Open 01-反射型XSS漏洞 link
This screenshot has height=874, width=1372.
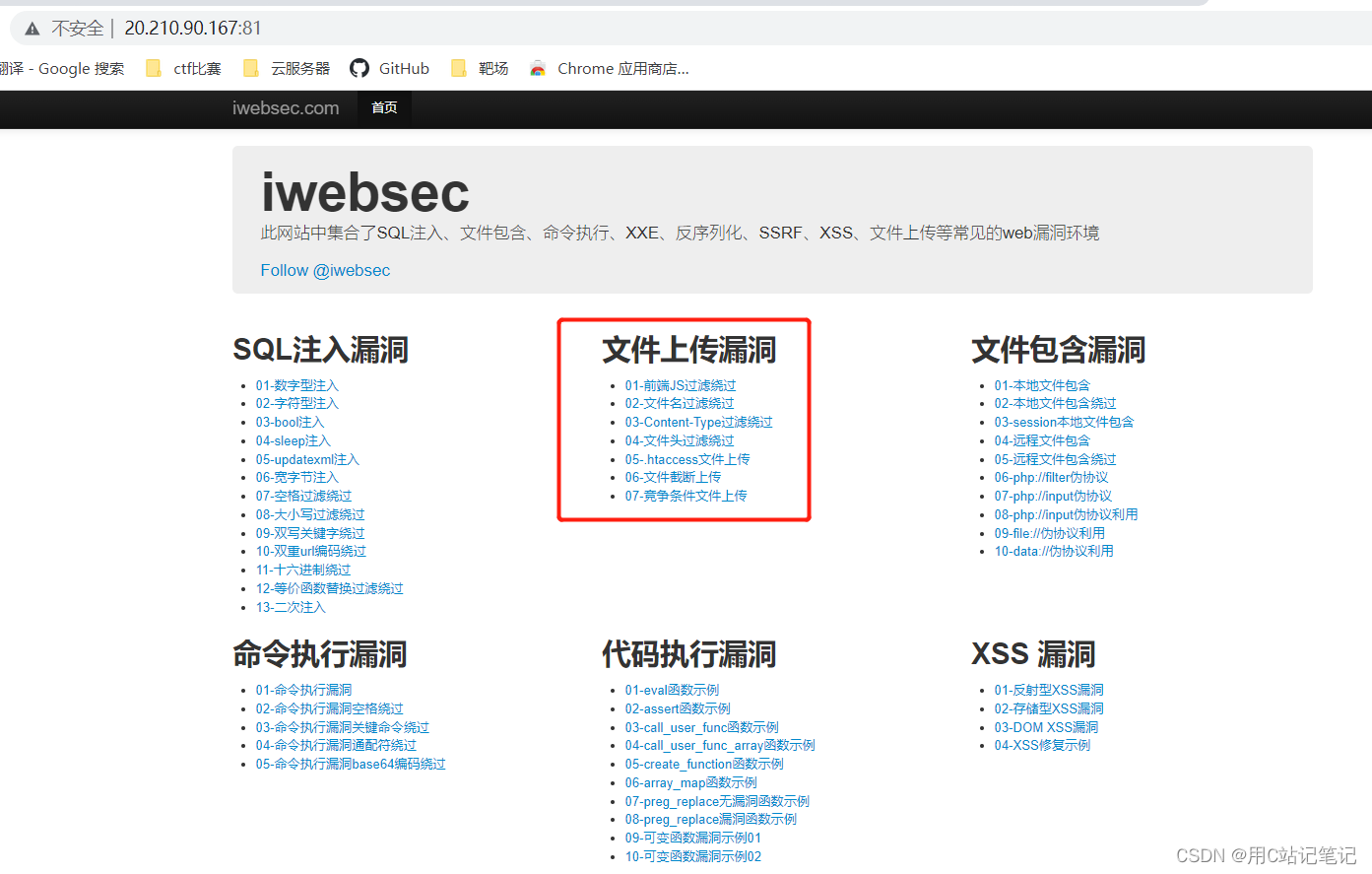1049,690
